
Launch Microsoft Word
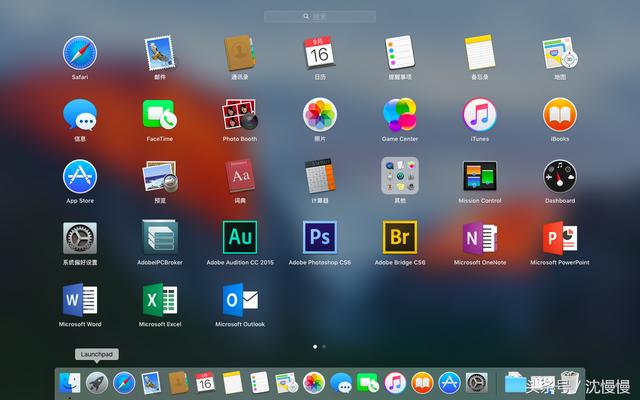click(x=80, y=300)
